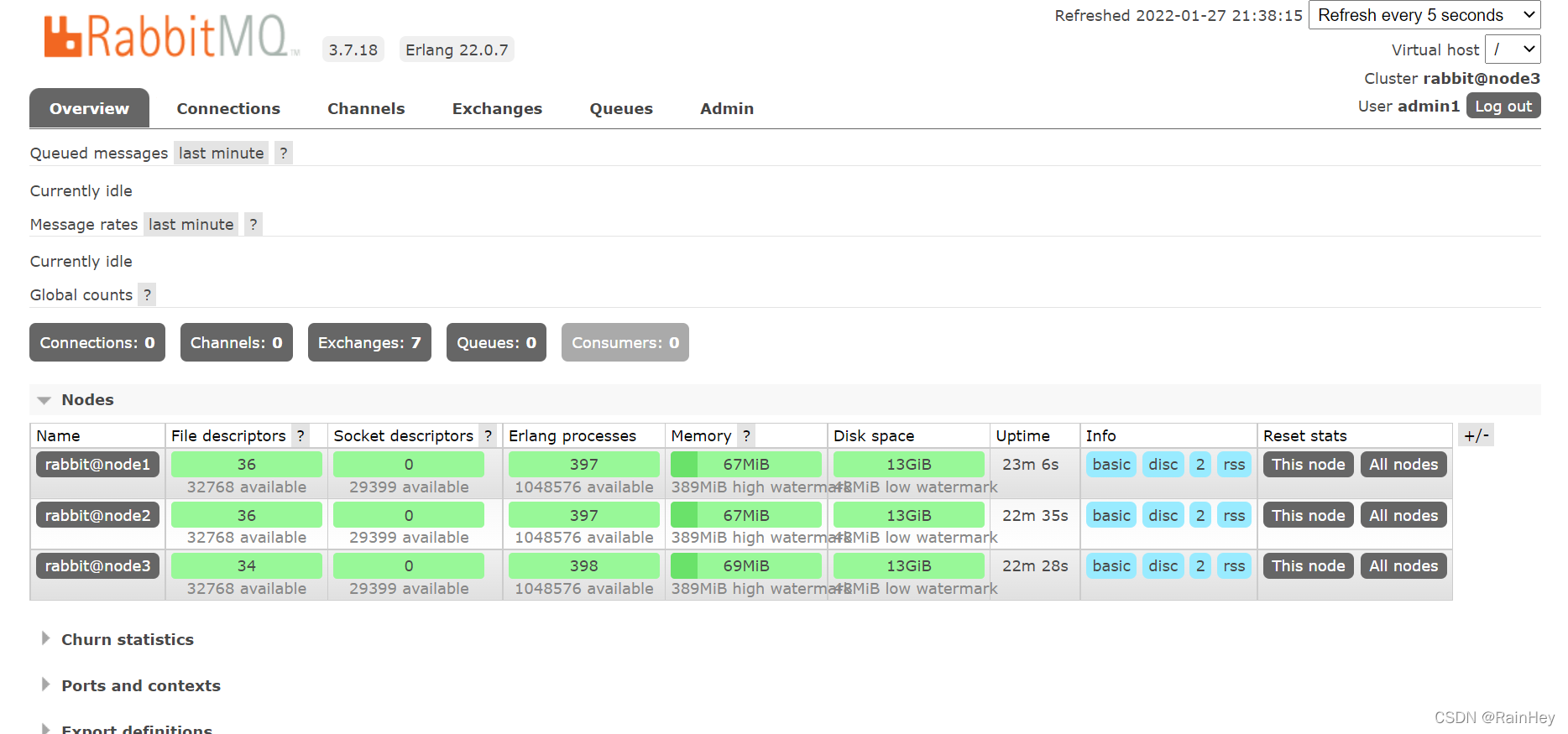Click rabbit@node3 file descriptors value 34
Screen dimensions: 1568x734
click(247, 565)
